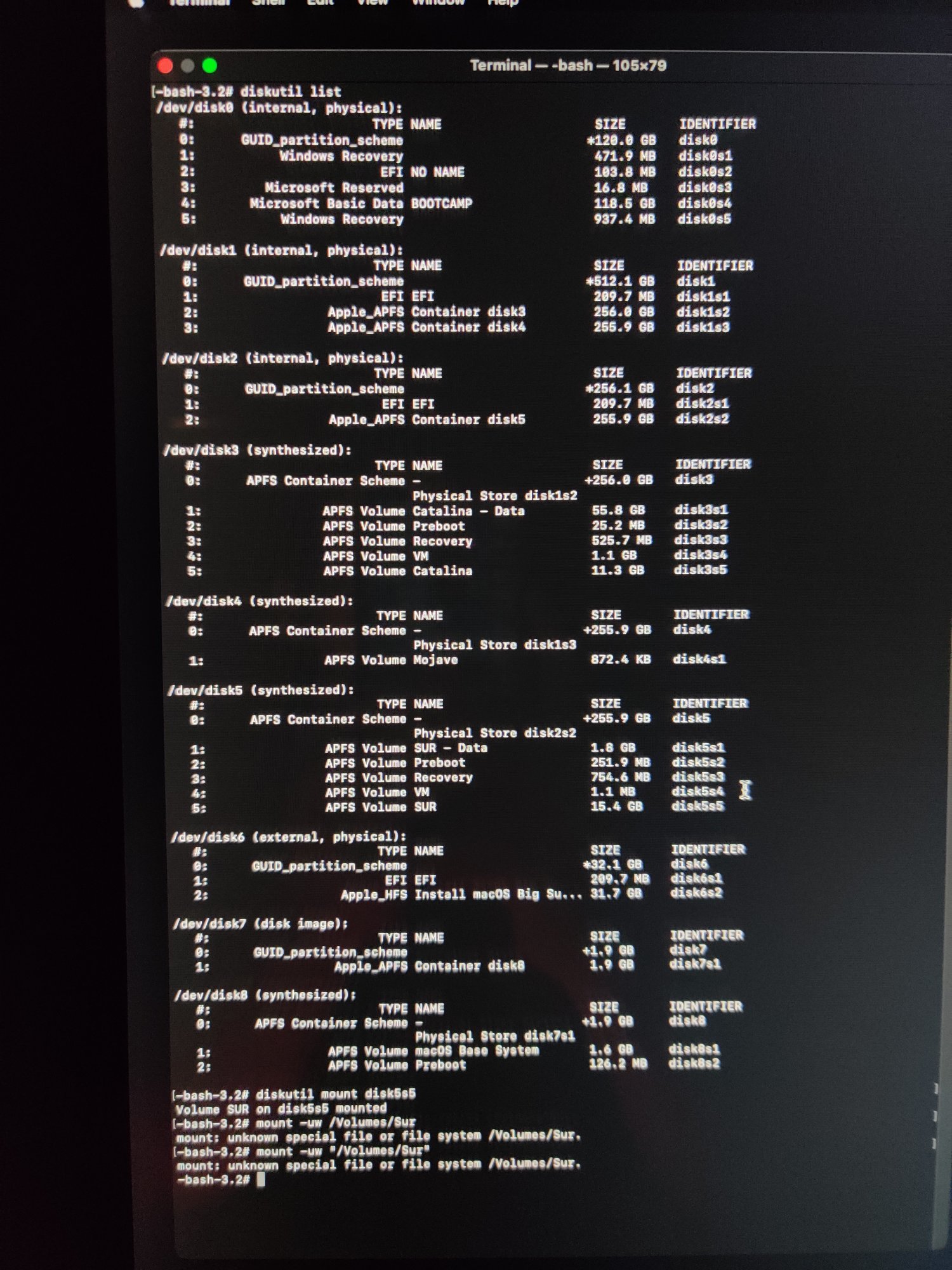Click the size value '754.6 MB'
This screenshot has width=952, height=1270.
620,777
